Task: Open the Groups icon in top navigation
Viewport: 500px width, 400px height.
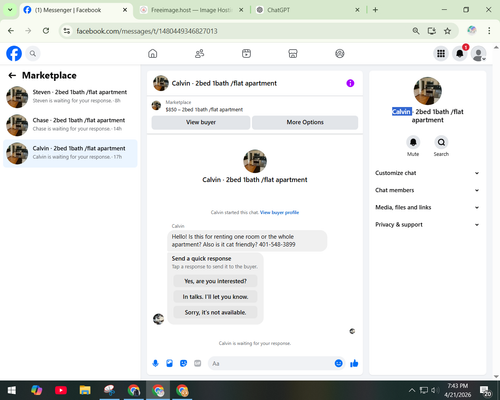Action: click(x=340, y=53)
